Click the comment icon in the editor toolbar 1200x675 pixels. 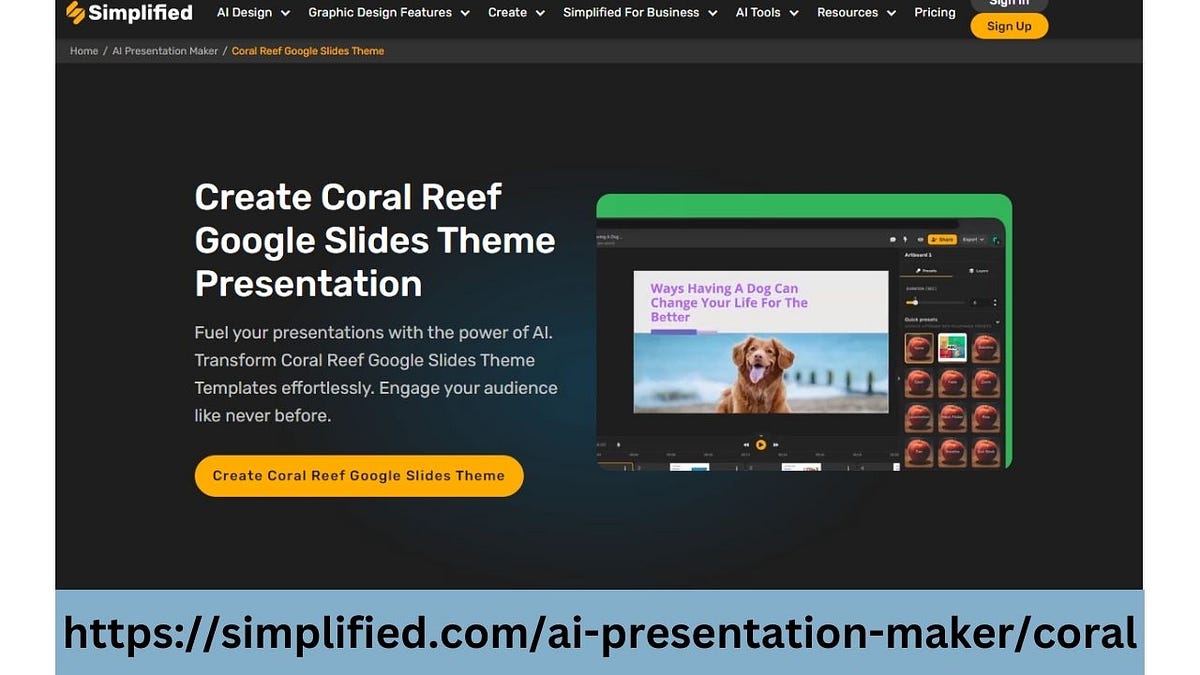(x=893, y=239)
